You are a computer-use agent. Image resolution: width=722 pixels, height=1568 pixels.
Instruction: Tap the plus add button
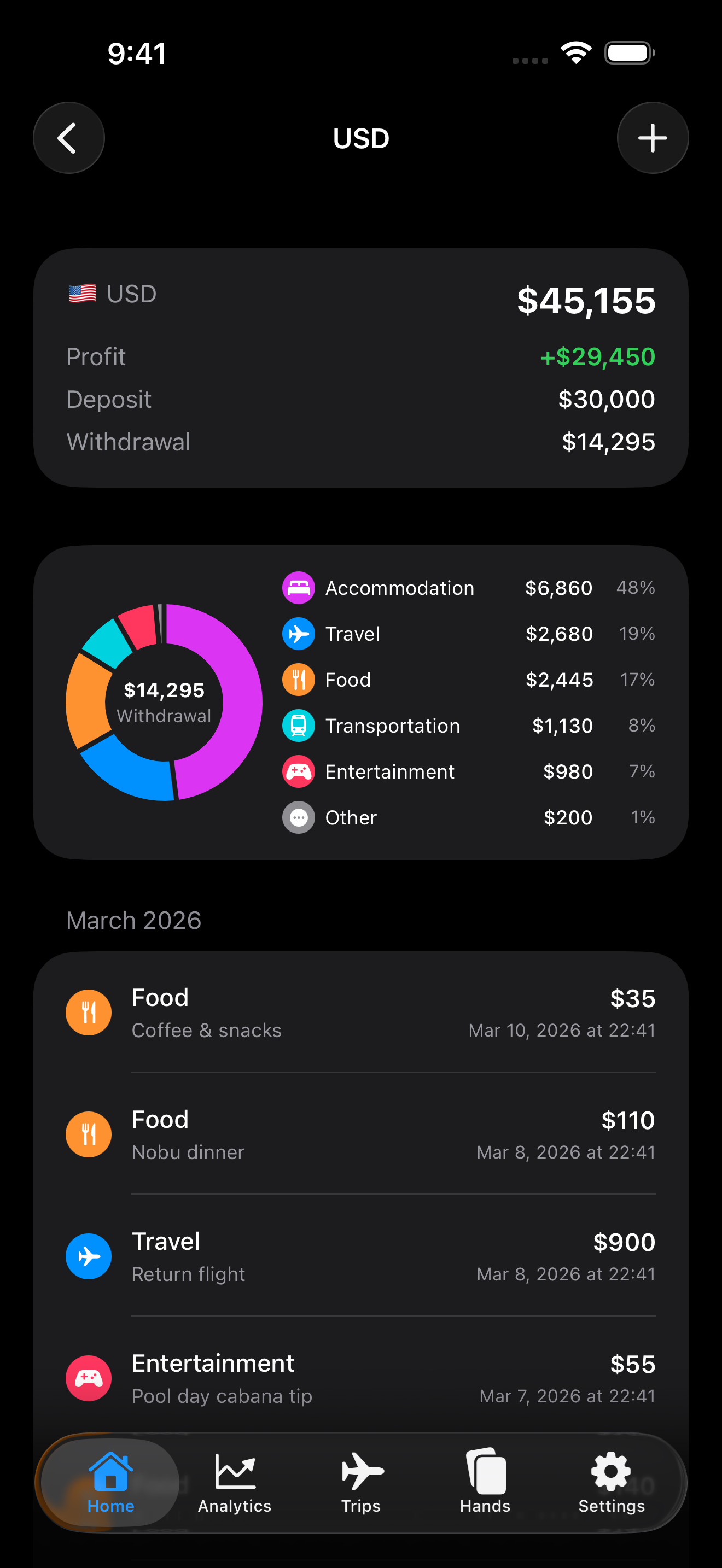pyautogui.click(x=653, y=138)
